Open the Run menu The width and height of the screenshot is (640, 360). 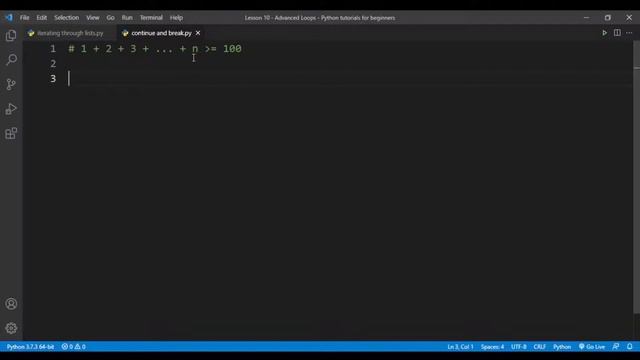point(127,18)
